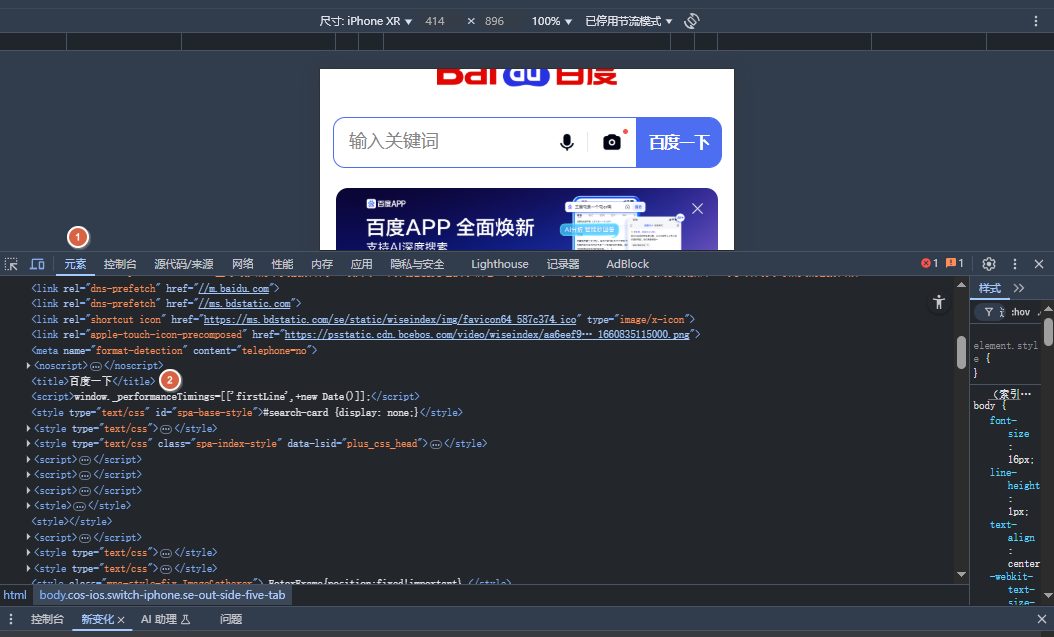Close the bottom drawer panel
The image size is (1054, 637).
pos(1041,619)
